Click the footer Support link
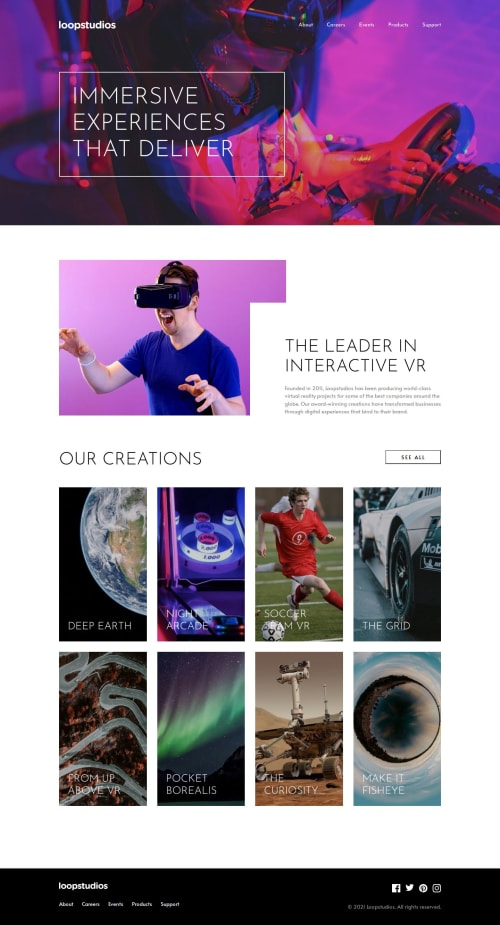Viewport: 500px width, 925px height. coord(170,904)
